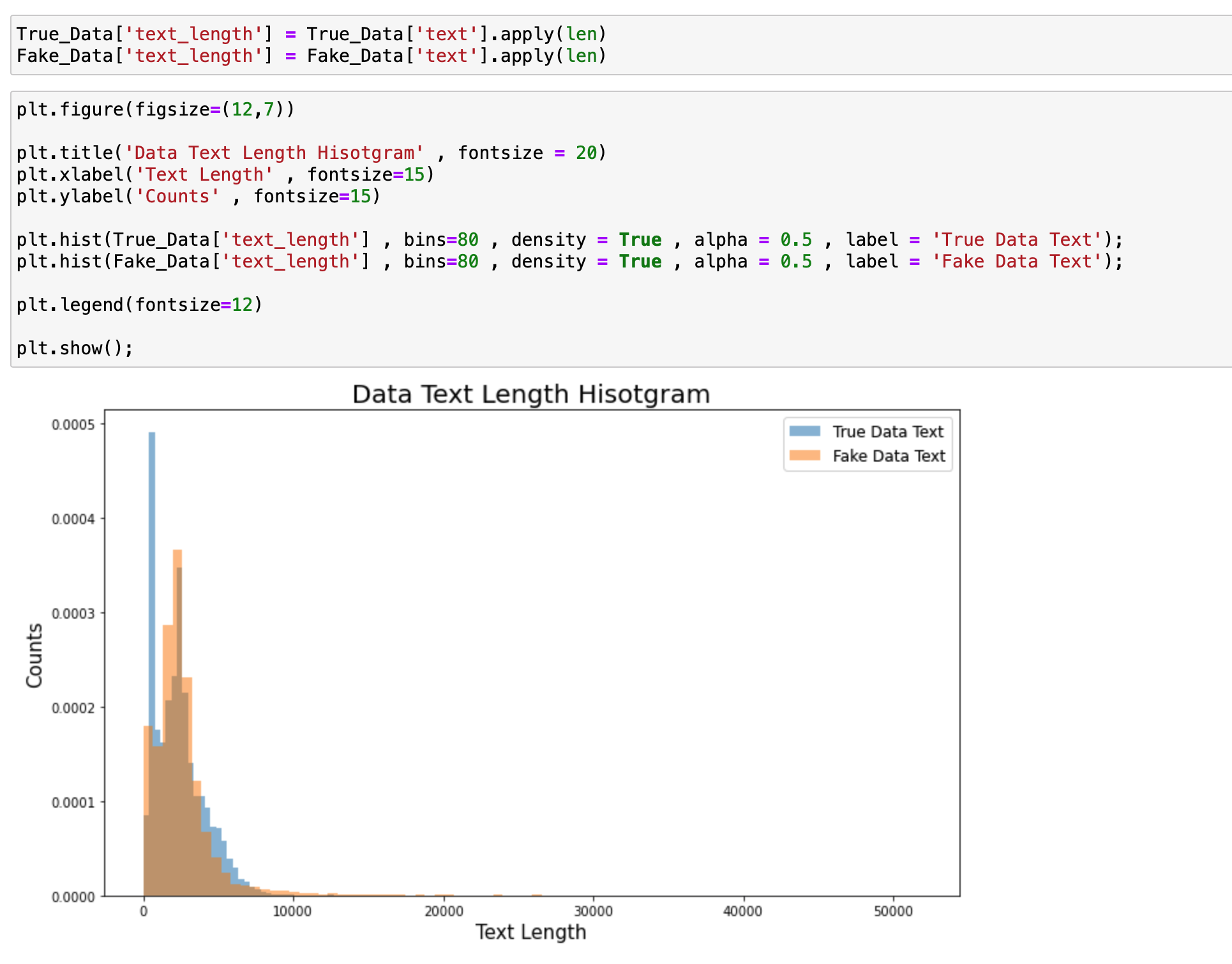Click the plt.title code line
The width and height of the screenshot is (1232, 964).
[311, 153]
